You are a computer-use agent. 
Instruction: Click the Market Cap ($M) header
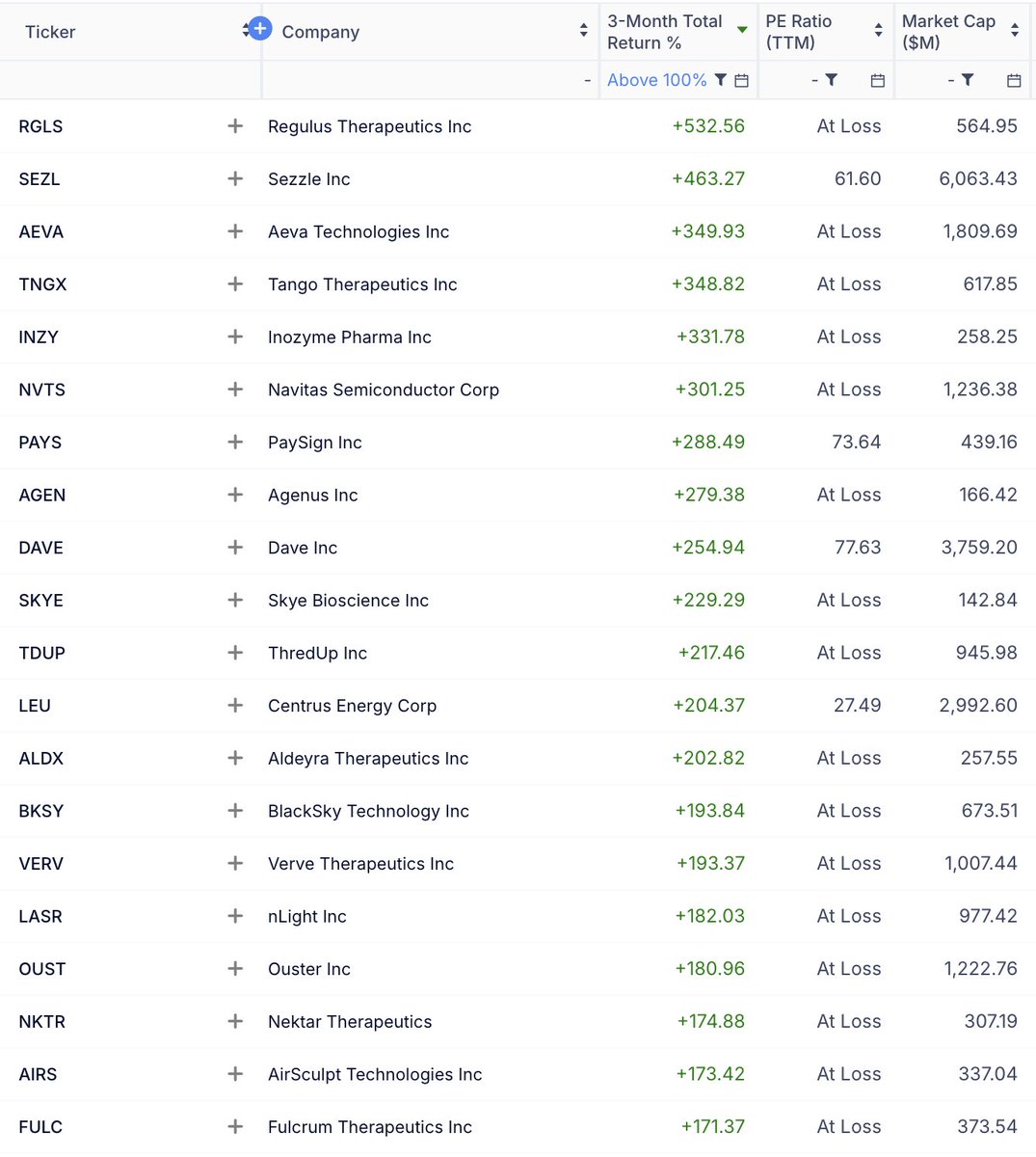[x=948, y=32]
